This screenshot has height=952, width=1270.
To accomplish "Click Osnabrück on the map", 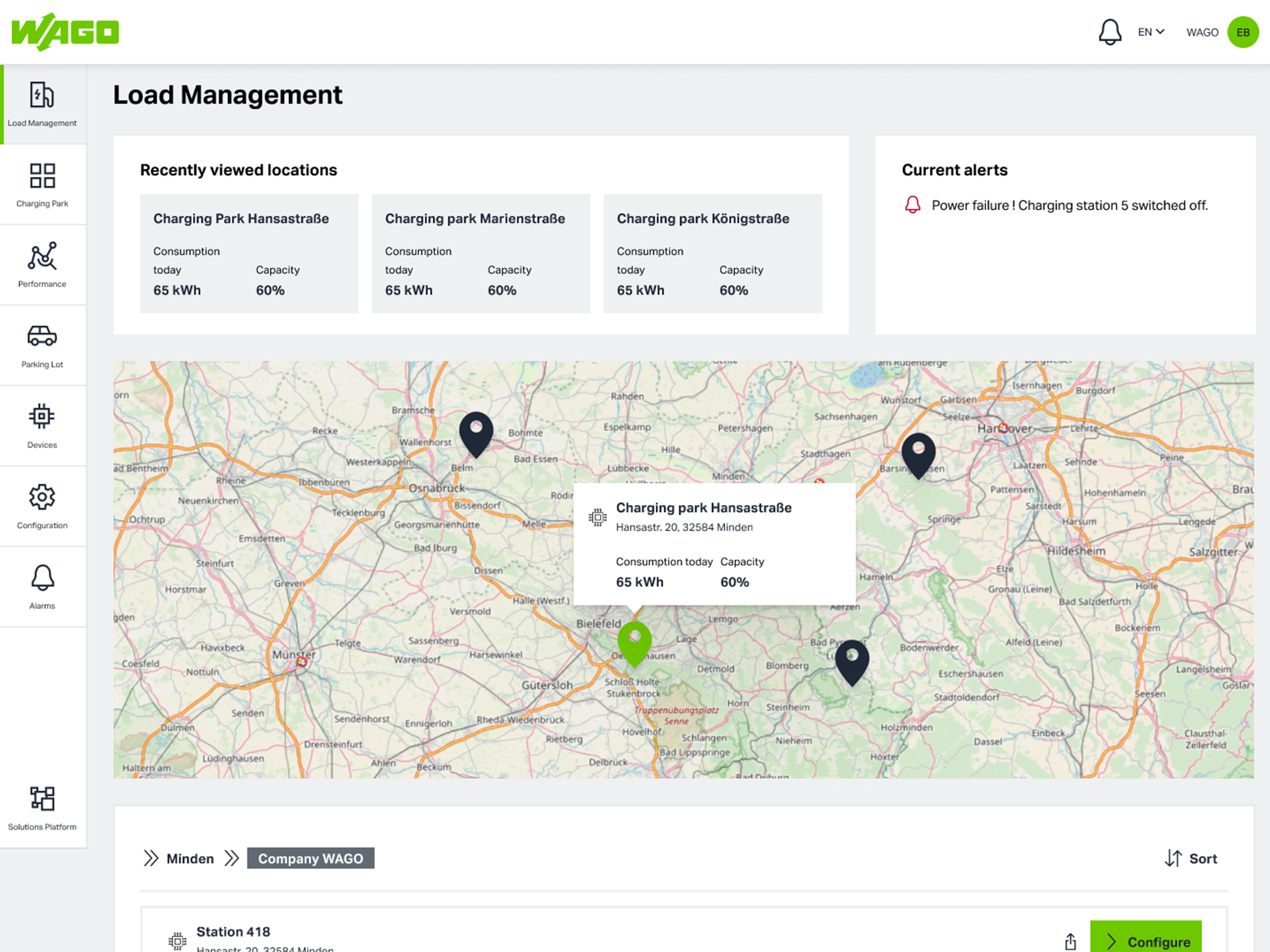I will (436, 488).
